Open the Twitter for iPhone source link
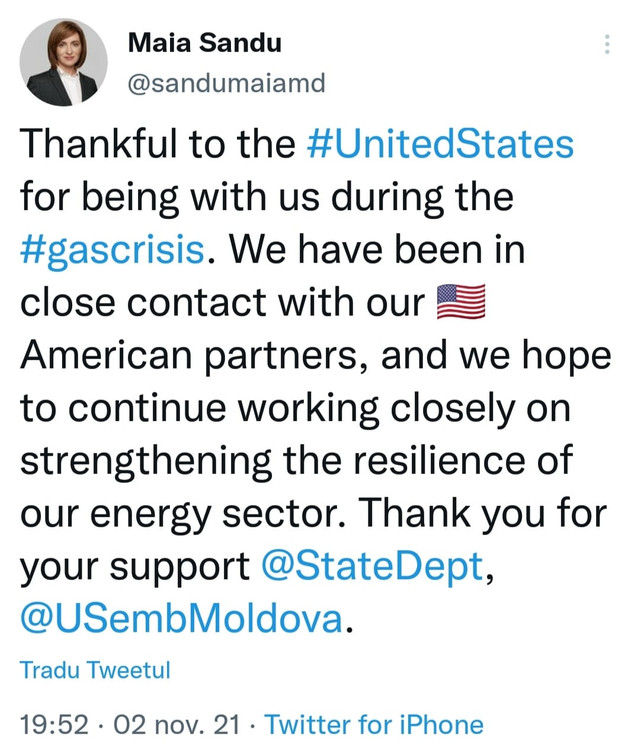Screen dimensions: 640x755 coord(374,724)
